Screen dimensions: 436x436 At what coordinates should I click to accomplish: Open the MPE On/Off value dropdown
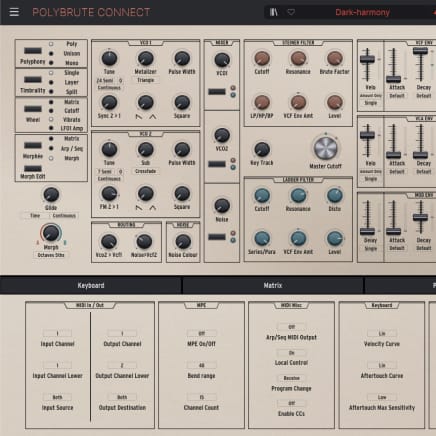pos(201,333)
